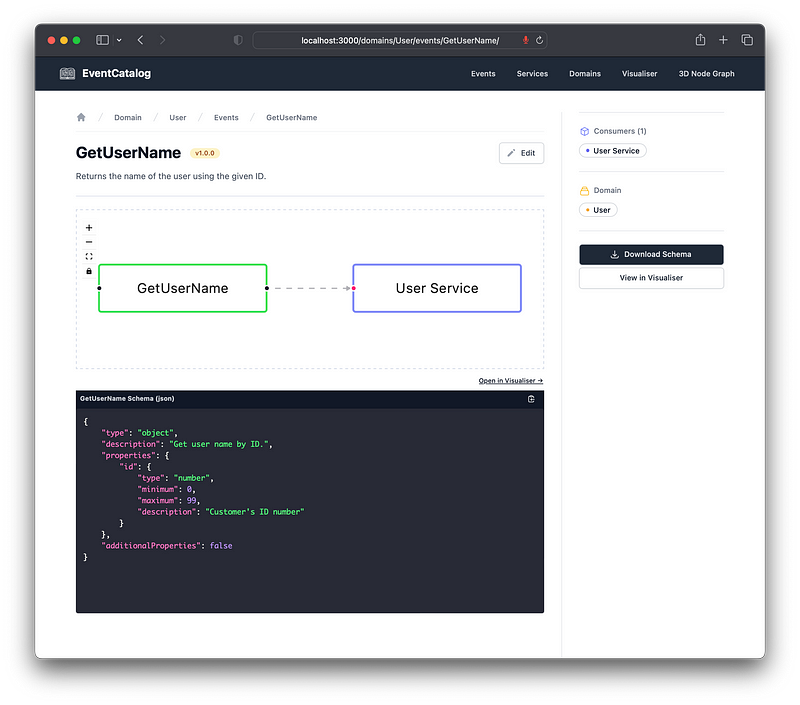Image resolution: width=800 pixels, height=705 pixels.
Task: Zoom out on the node diagram
Action: 89,242
